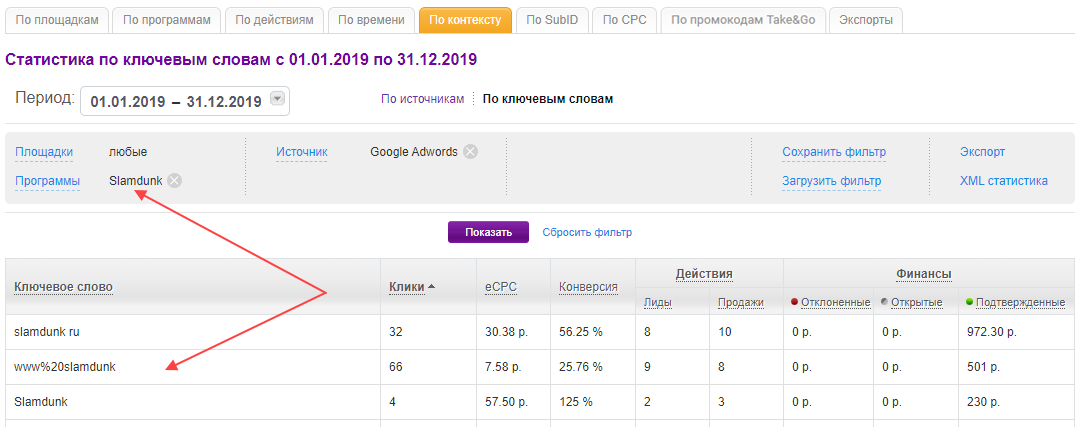
Task: Switch view to По источникам
Action: point(422,99)
